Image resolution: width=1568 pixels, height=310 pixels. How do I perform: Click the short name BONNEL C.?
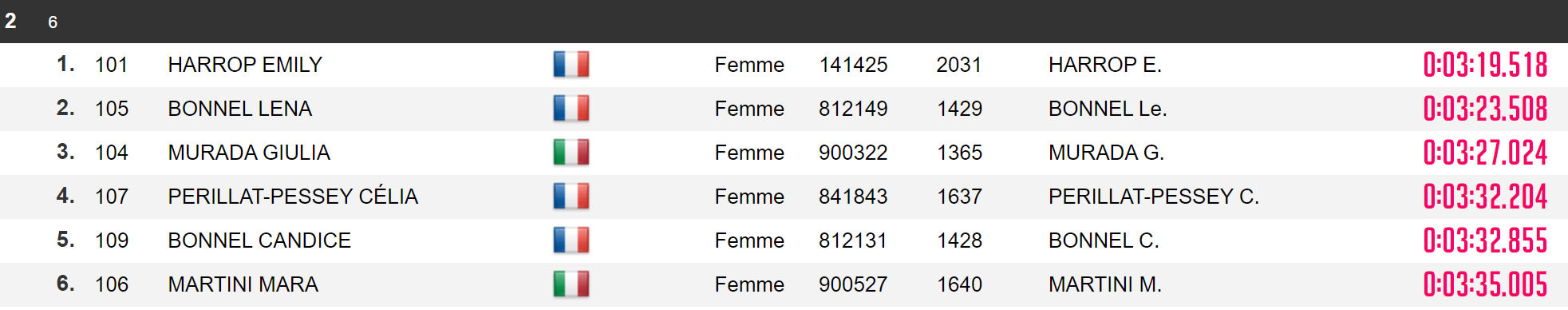click(1104, 240)
